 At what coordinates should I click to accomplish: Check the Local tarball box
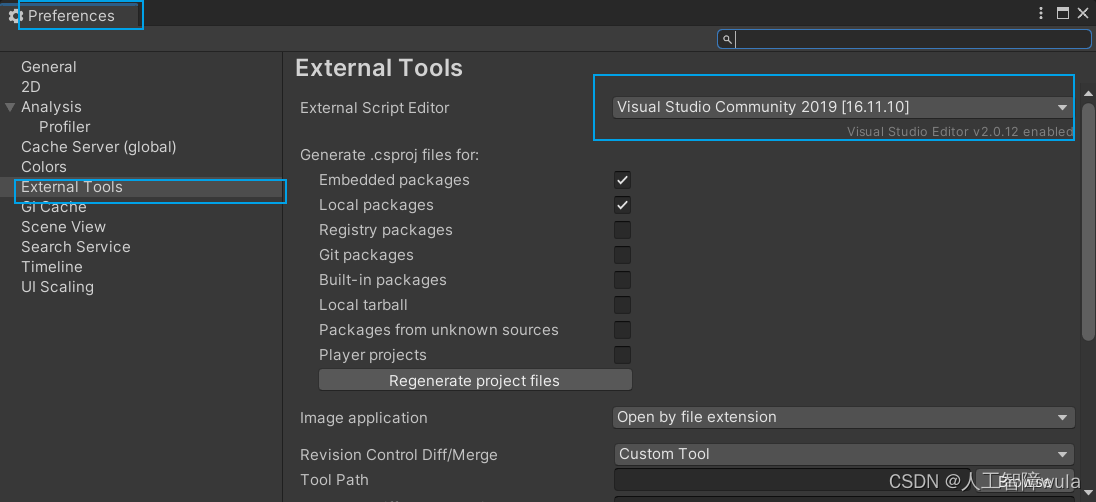622,305
